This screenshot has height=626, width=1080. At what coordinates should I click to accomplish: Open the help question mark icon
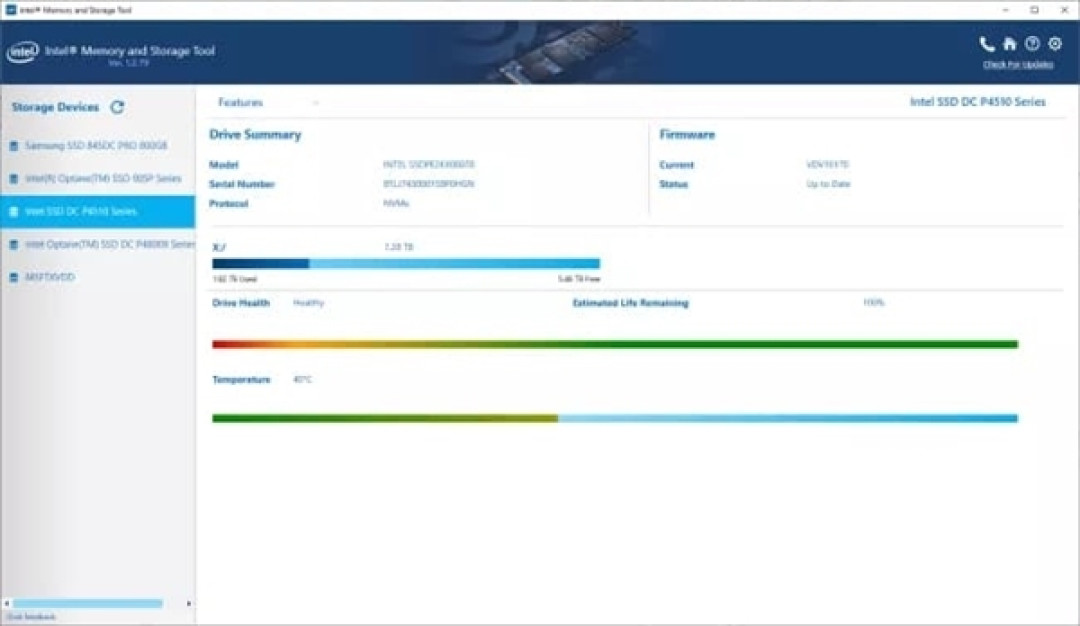point(1032,44)
